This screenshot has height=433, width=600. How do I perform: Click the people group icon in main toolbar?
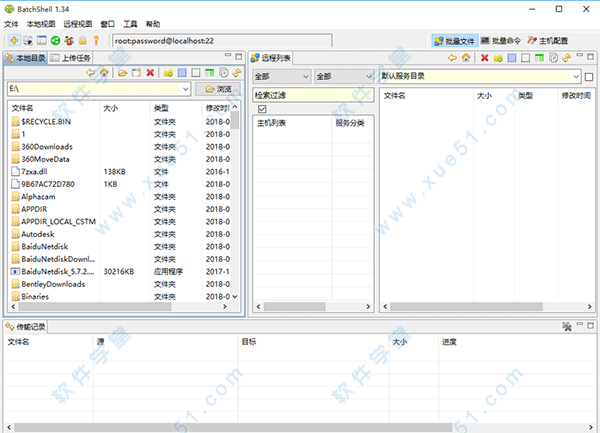tap(69, 40)
